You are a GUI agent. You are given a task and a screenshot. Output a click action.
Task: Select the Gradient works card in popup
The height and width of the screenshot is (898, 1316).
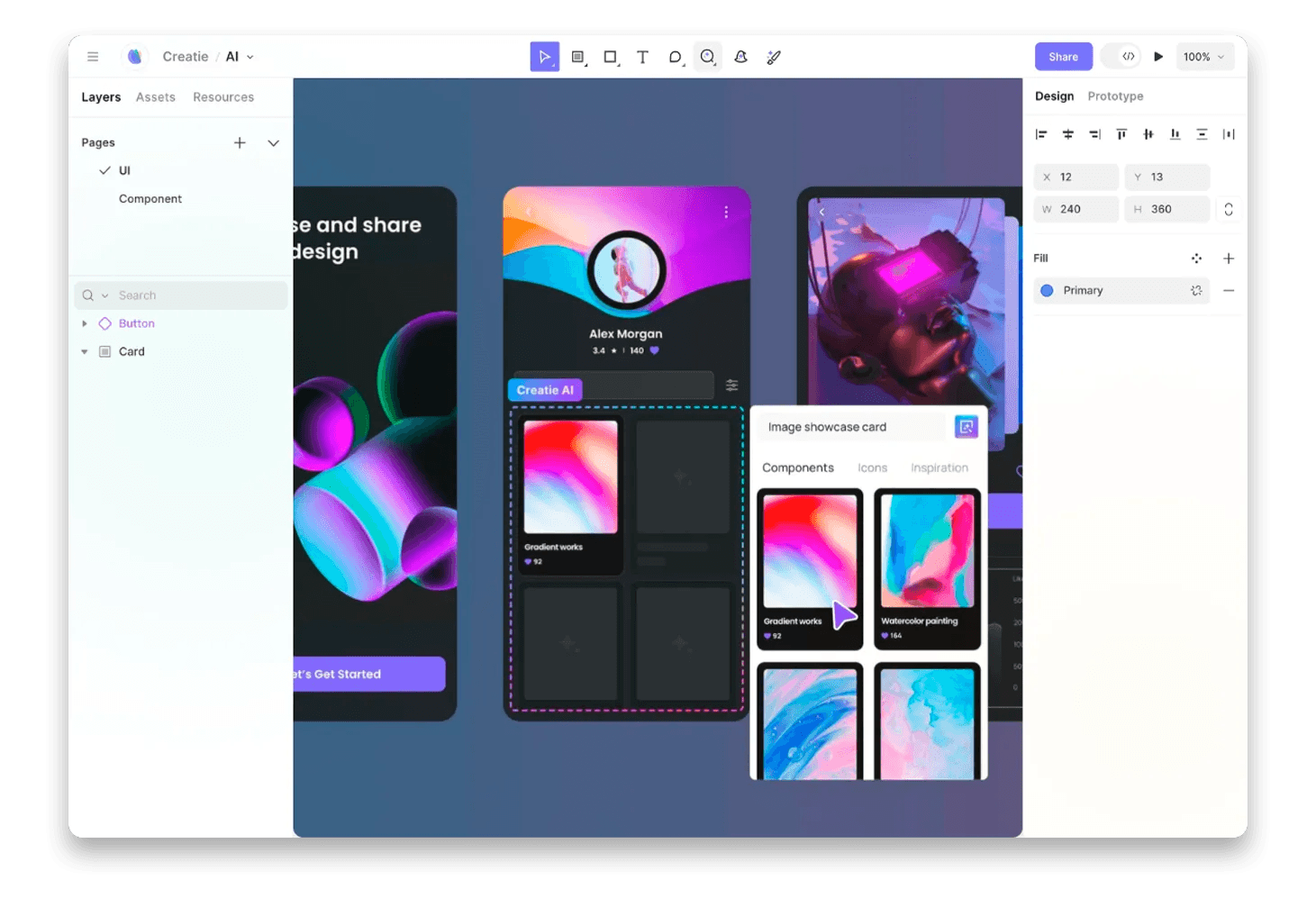810,568
